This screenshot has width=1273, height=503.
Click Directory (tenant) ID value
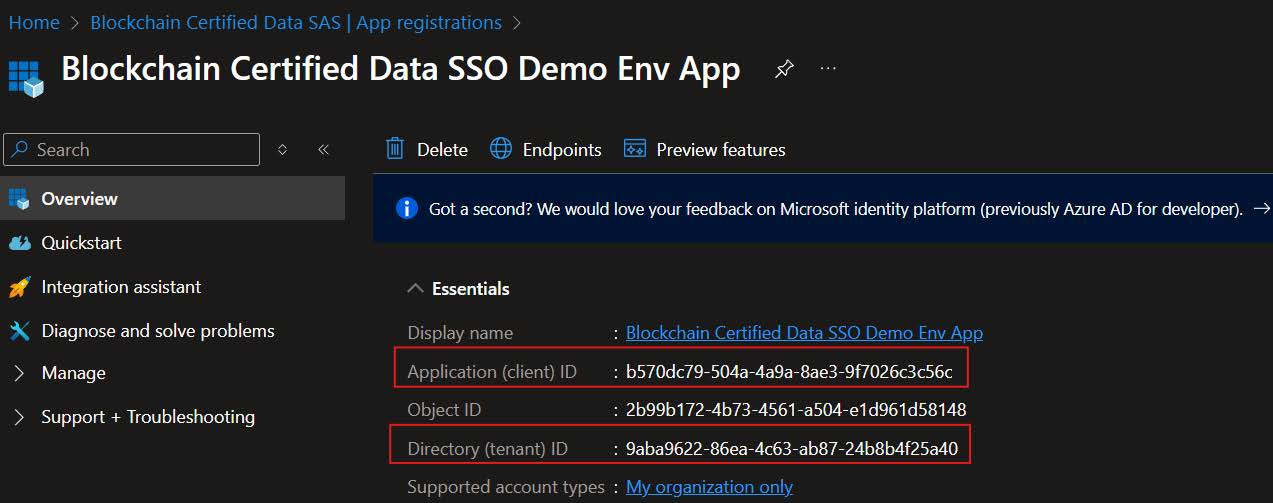(792, 449)
